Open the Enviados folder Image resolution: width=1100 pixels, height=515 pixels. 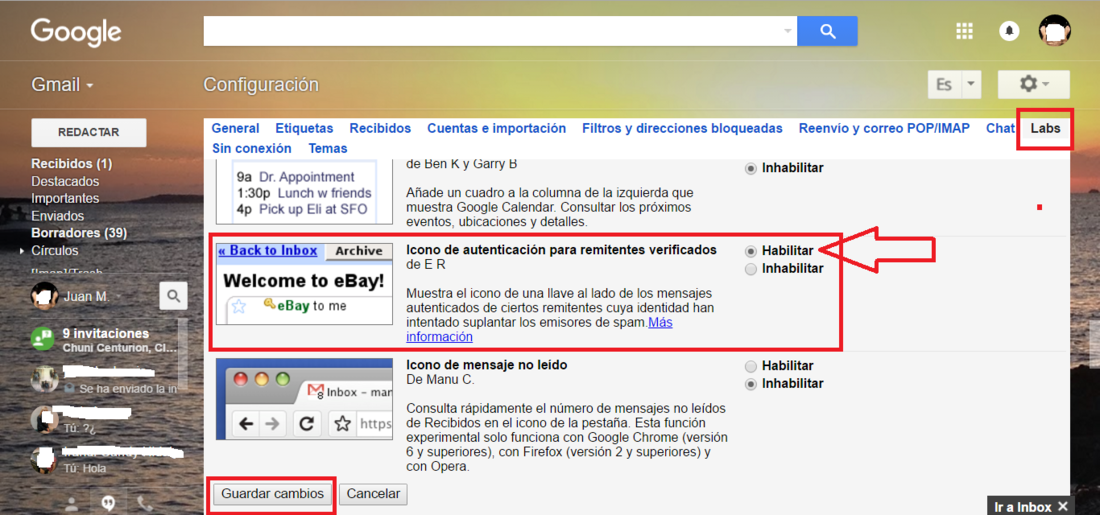pos(58,216)
